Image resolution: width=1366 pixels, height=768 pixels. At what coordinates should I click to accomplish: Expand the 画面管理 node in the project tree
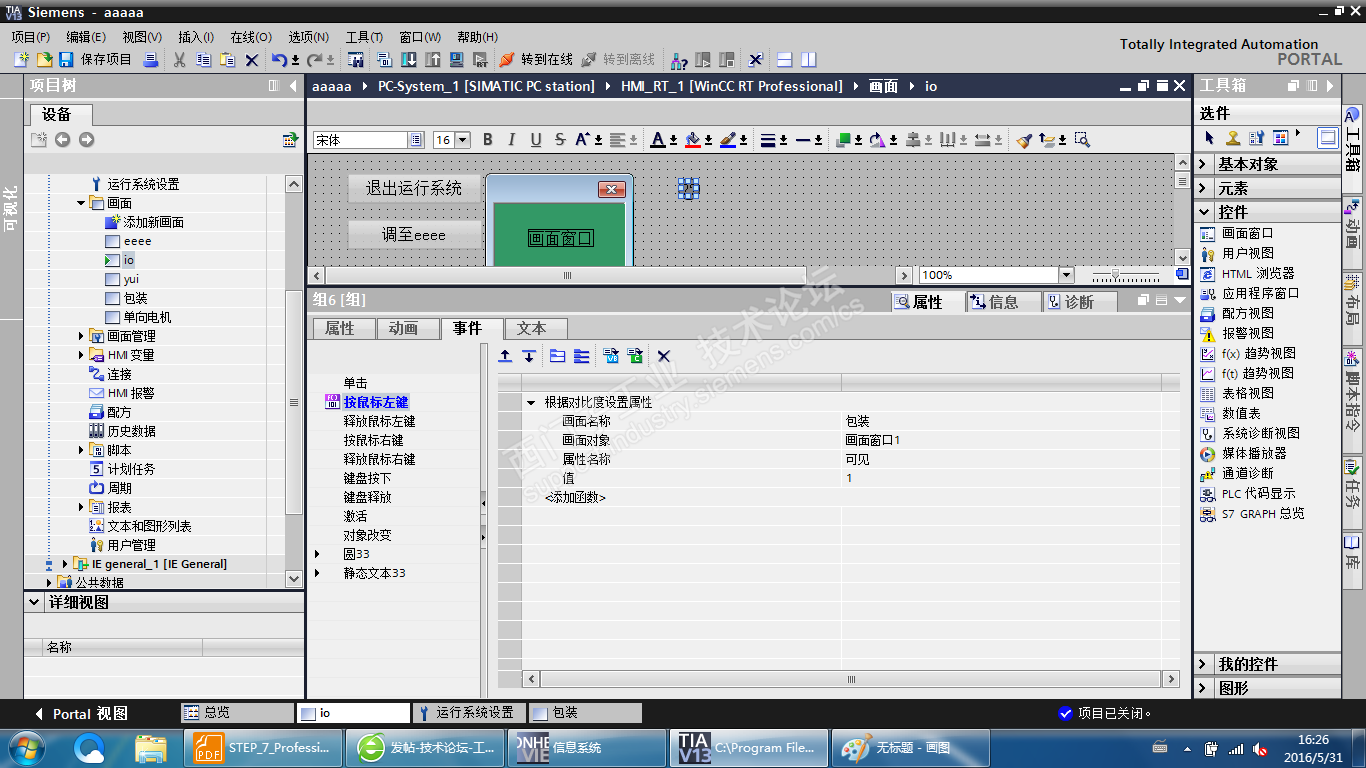81,336
